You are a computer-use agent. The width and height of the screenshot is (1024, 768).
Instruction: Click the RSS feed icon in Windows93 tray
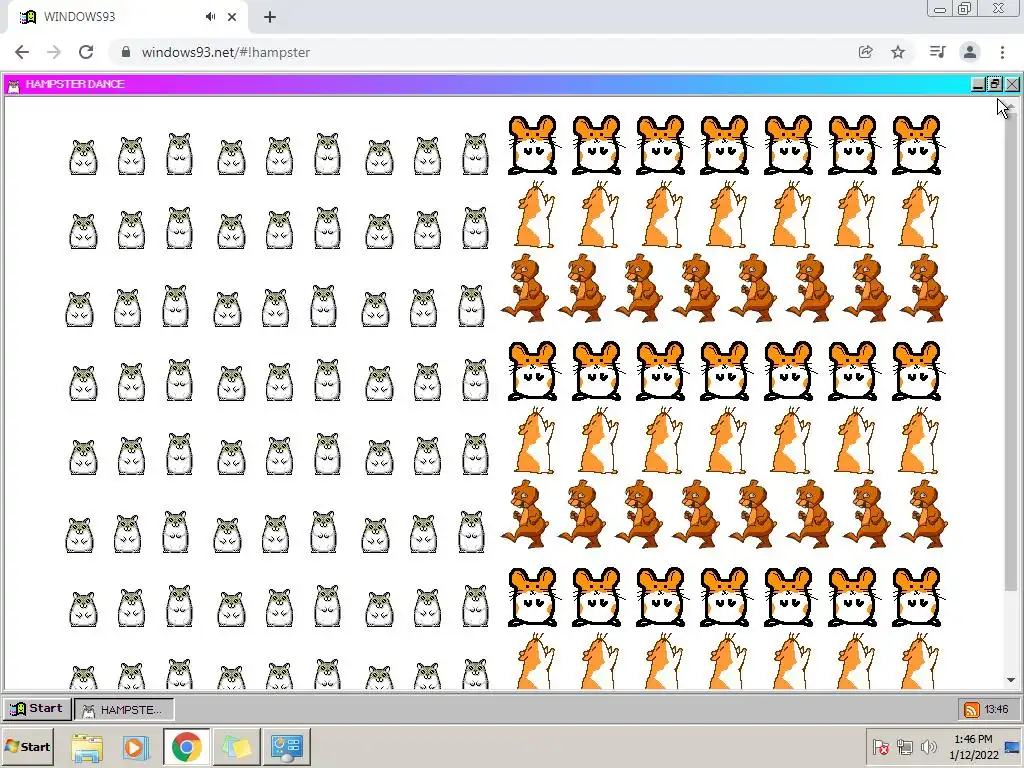pyautogui.click(x=972, y=709)
